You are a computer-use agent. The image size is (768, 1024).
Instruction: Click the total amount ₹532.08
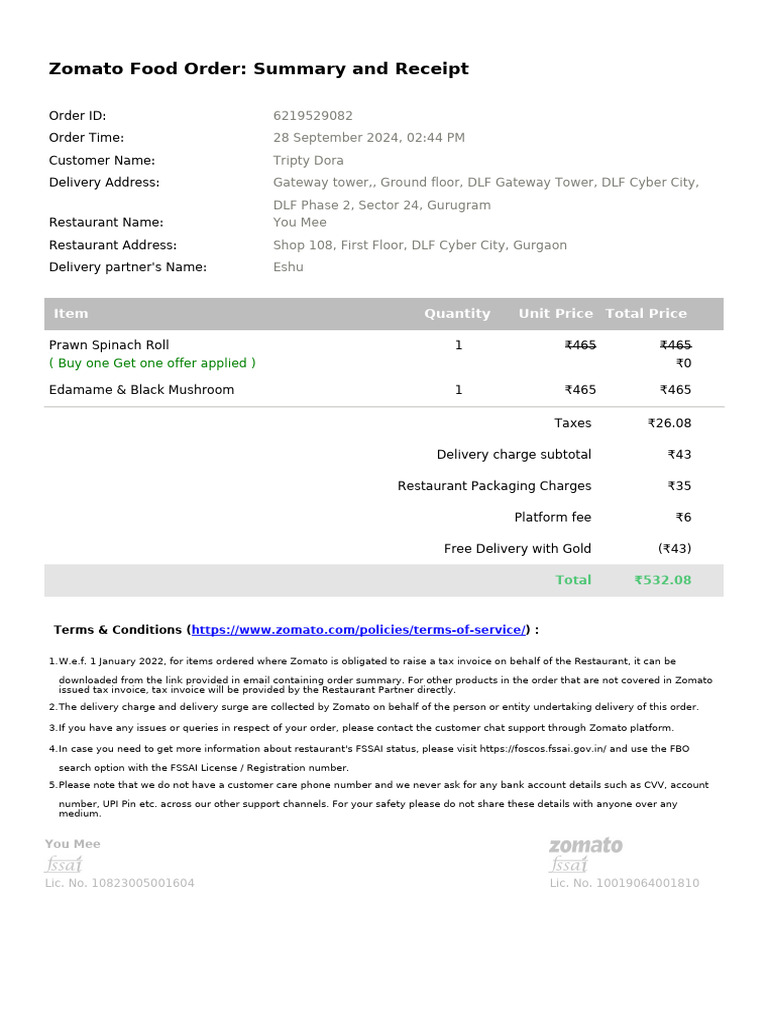tap(662, 580)
